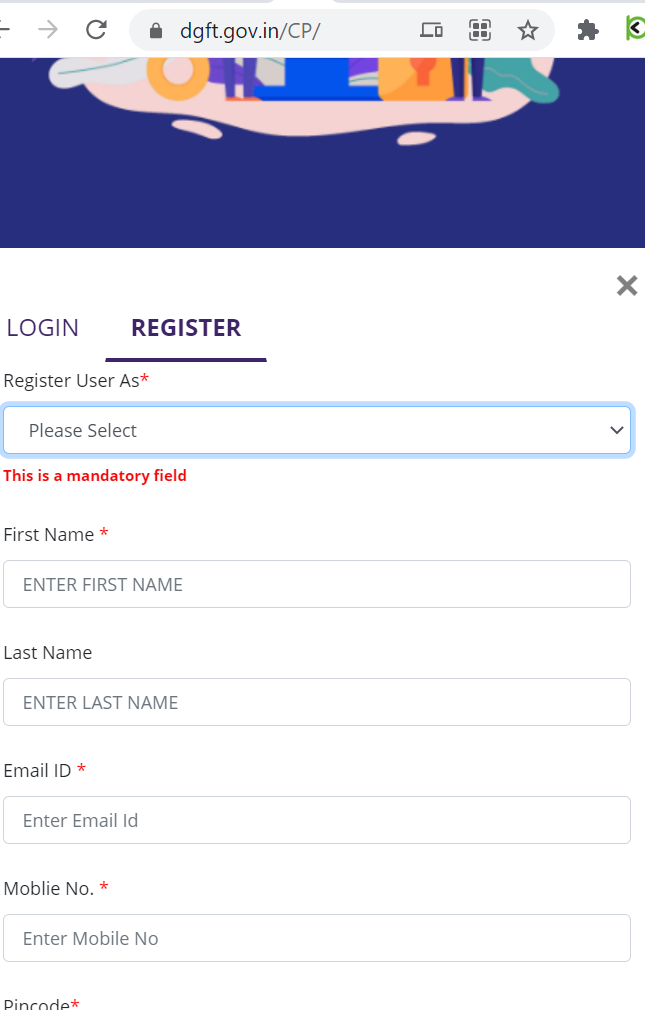Open the Register User As dropdown
Image resolution: width=645 pixels, height=1010 pixels.
[317, 430]
